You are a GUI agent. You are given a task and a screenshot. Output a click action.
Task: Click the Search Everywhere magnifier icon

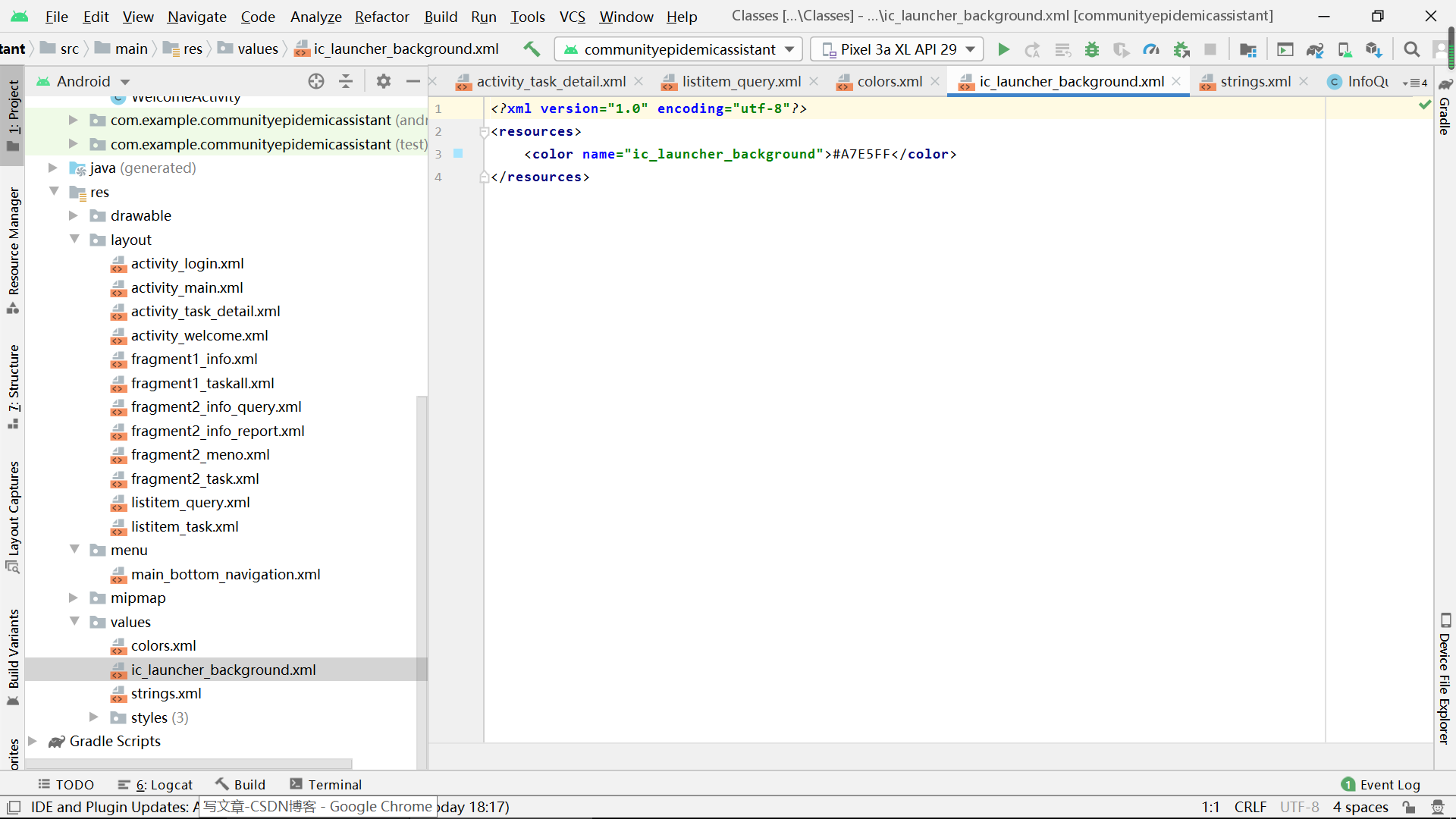pos(1411,50)
